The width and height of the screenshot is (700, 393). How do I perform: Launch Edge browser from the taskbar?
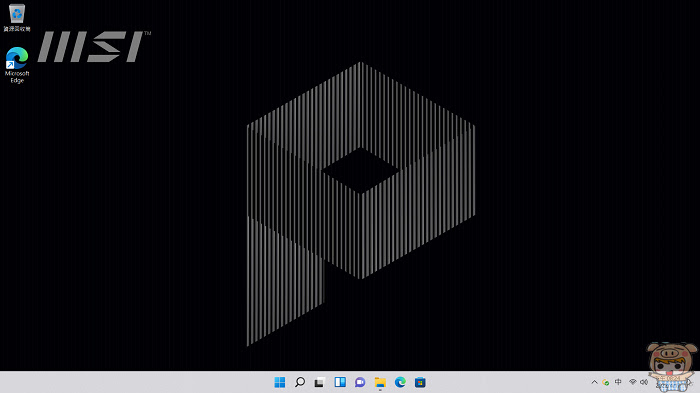click(x=400, y=382)
